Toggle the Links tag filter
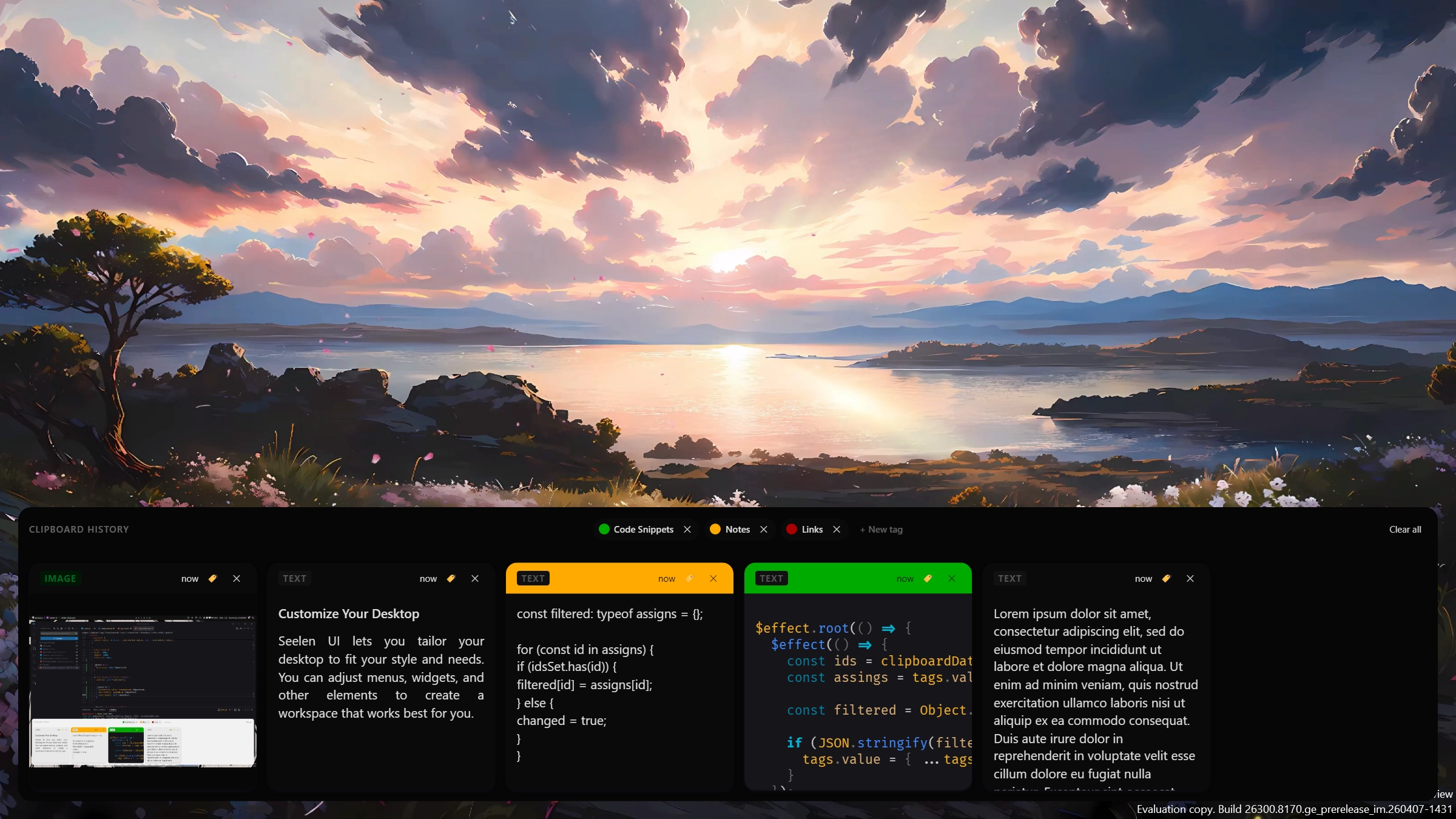The width and height of the screenshot is (1456, 819). [812, 529]
